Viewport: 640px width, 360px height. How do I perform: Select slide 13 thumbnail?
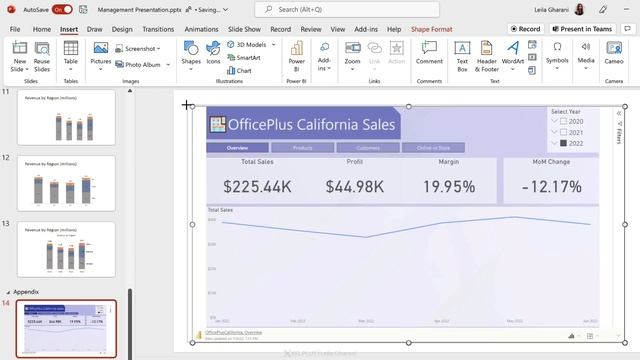[66, 249]
